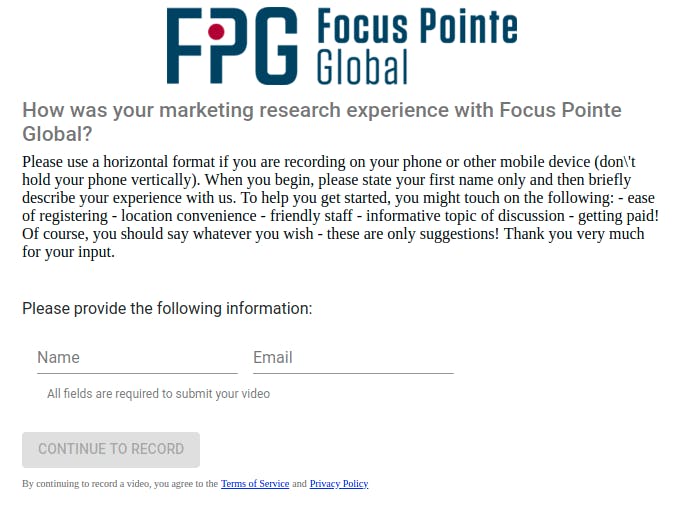This screenshot has width=676, height=511.
Task: Click the underline beneath the Name field
Action: pos(137,373)
